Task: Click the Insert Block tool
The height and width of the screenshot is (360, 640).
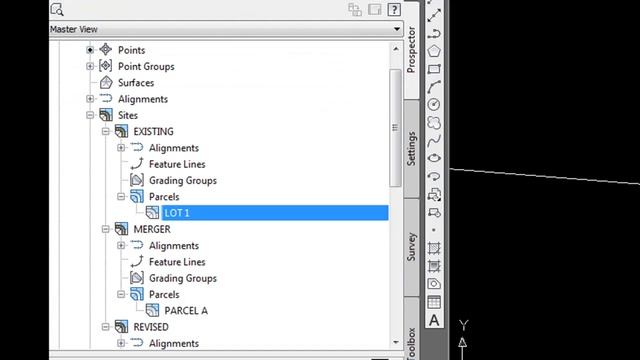Action: tap(434, 195)
